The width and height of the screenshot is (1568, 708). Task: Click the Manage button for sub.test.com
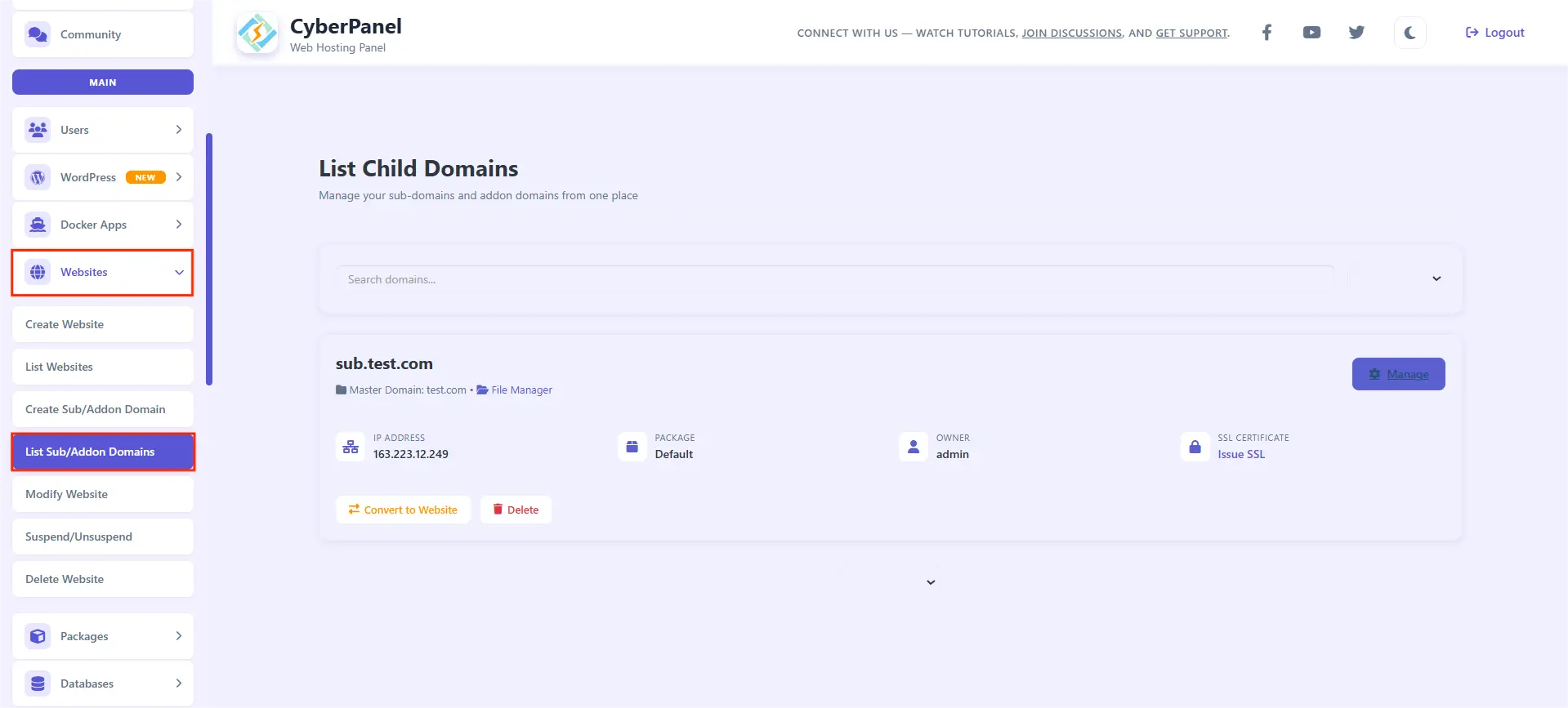pyautogui.click(x=1398, y=374)
